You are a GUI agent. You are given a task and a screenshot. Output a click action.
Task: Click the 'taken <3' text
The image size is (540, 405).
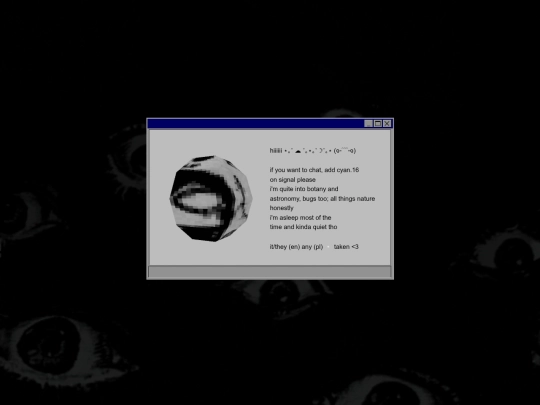pos(346,247)
